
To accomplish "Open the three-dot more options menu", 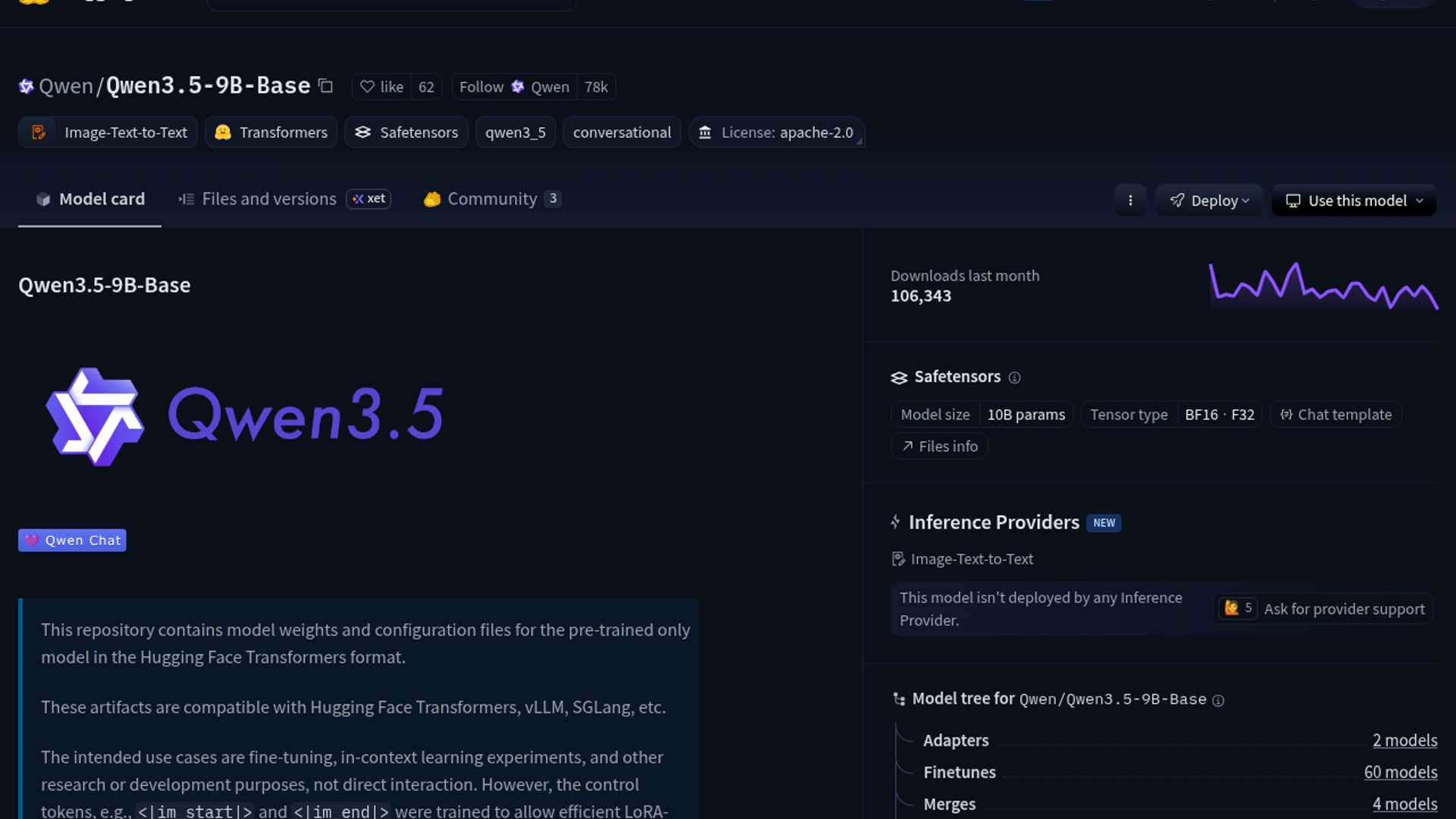I will pos(1130,200).
